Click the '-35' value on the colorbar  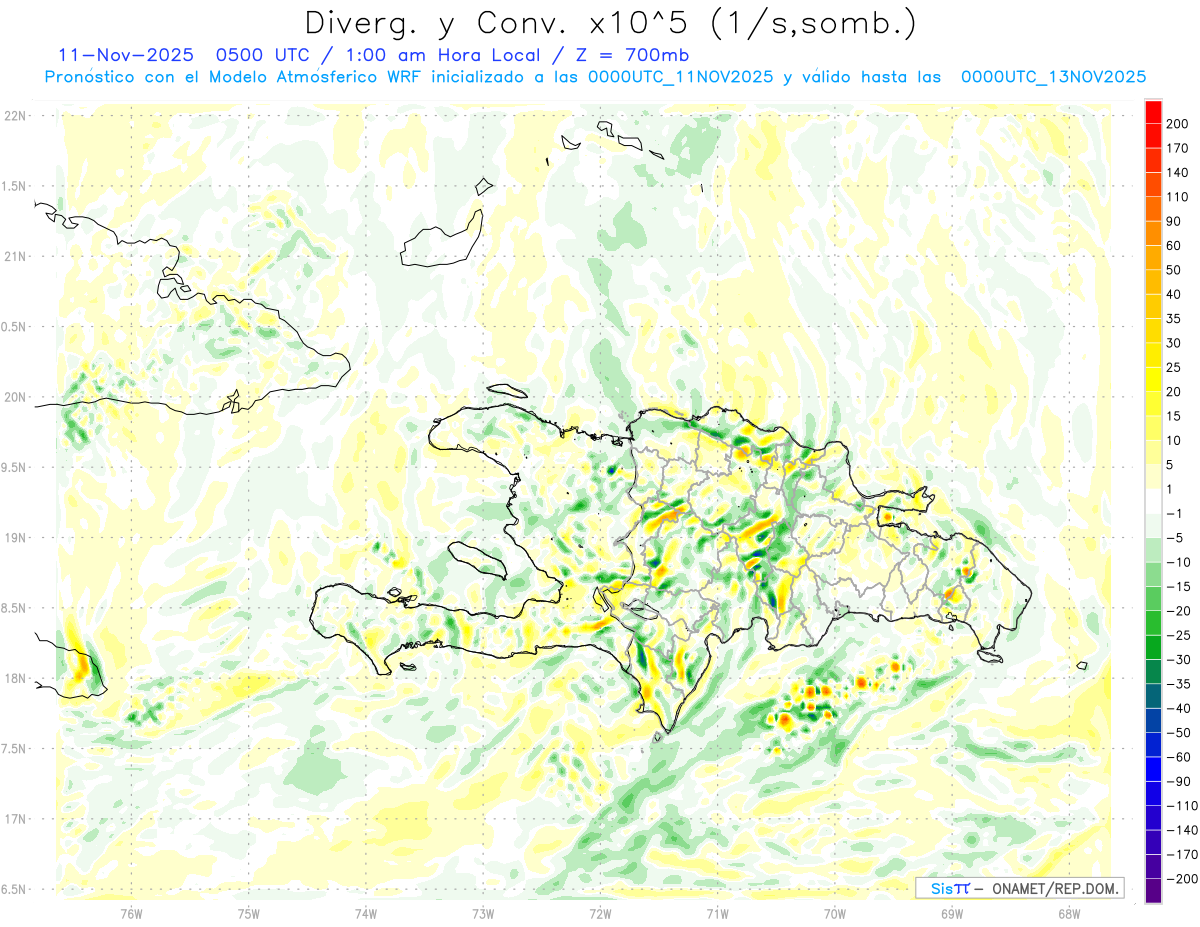click(1177, 684)
